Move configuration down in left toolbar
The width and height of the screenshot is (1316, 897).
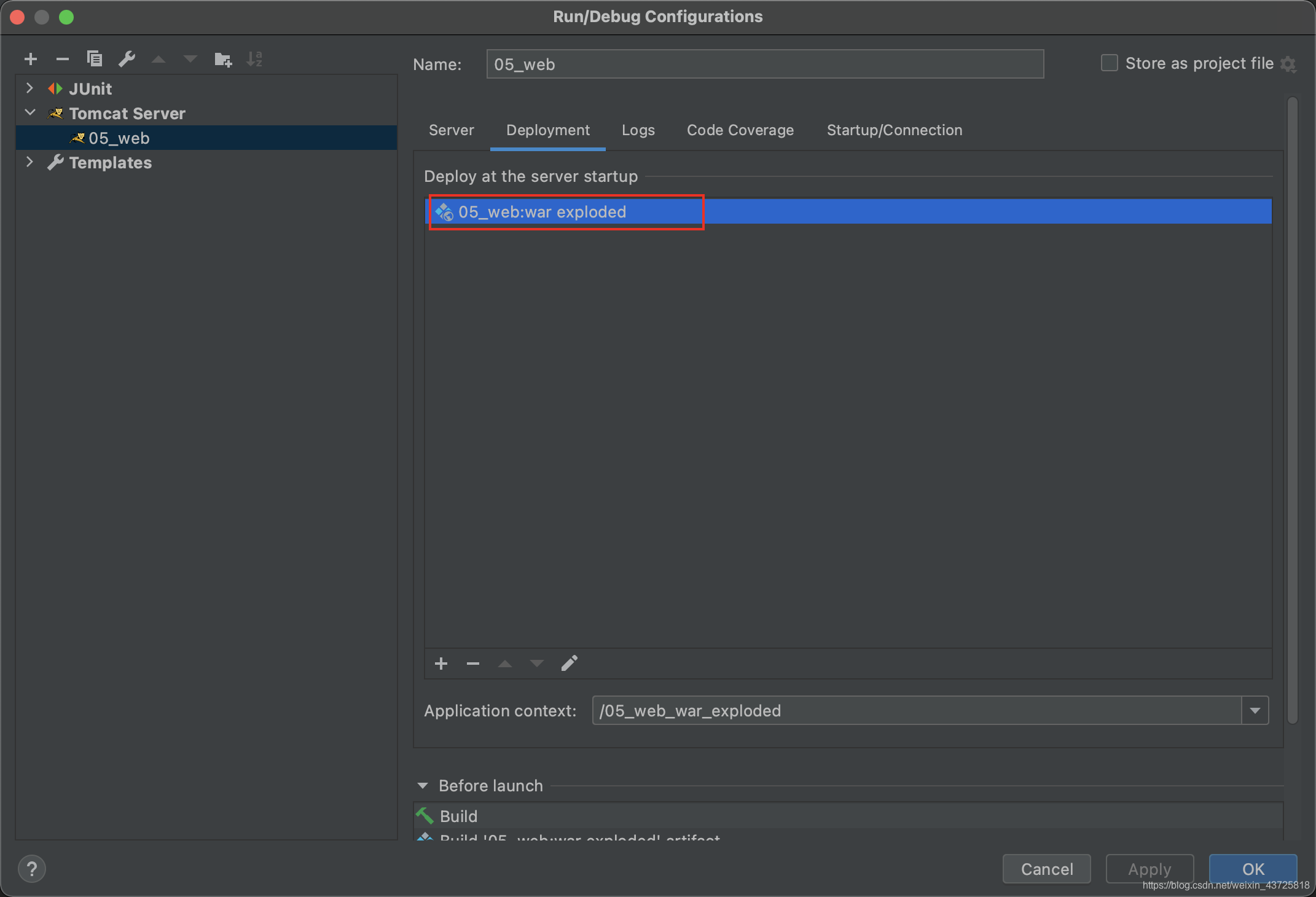click(x=190, y=60)
